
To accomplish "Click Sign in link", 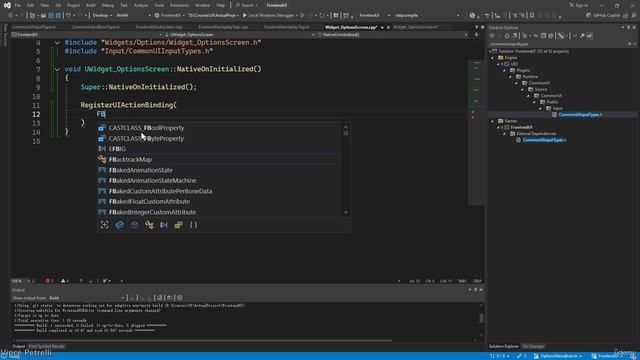I will 578,5.
